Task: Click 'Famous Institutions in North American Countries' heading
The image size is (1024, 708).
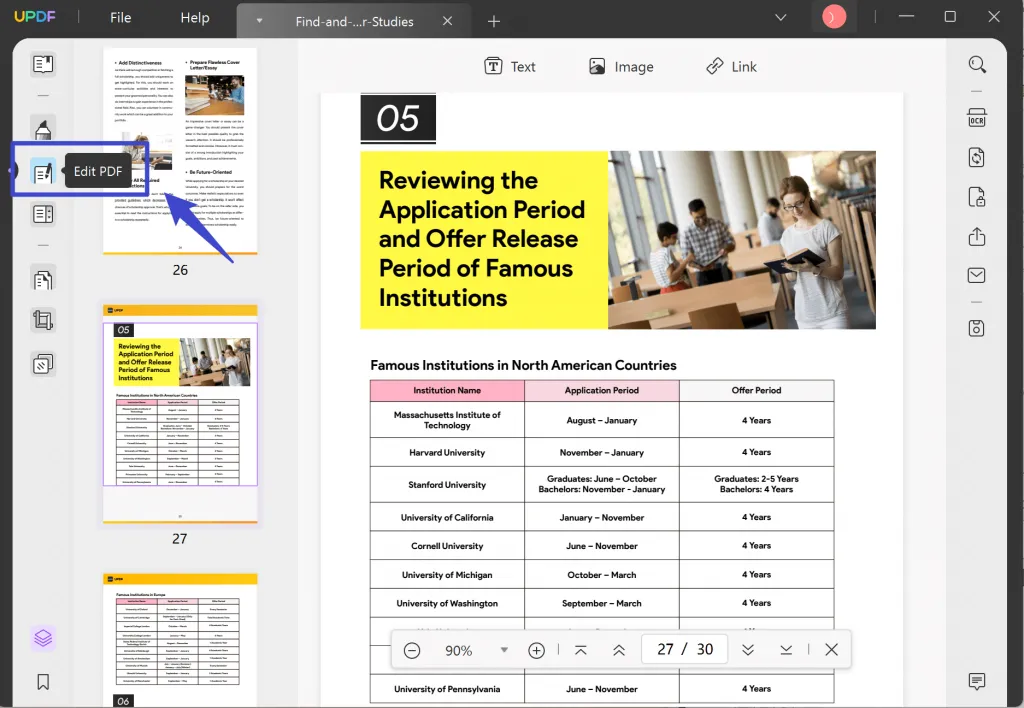Action: 523,365
